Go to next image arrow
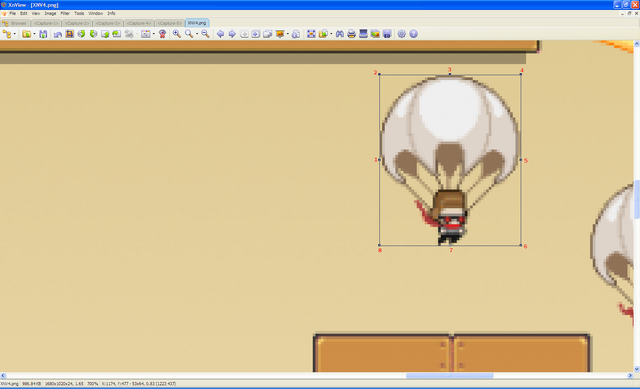 click(x=232, y=34)
